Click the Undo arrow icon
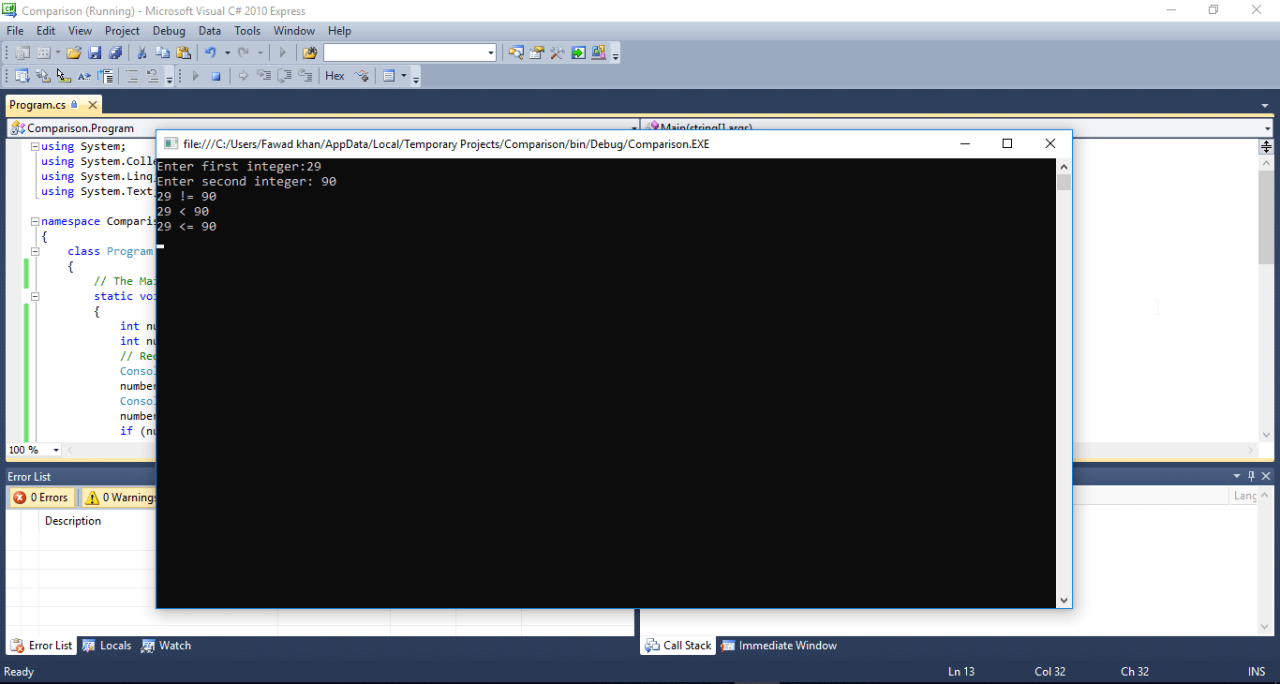This screenshot has height=684, width=1280. pos(210,52)
